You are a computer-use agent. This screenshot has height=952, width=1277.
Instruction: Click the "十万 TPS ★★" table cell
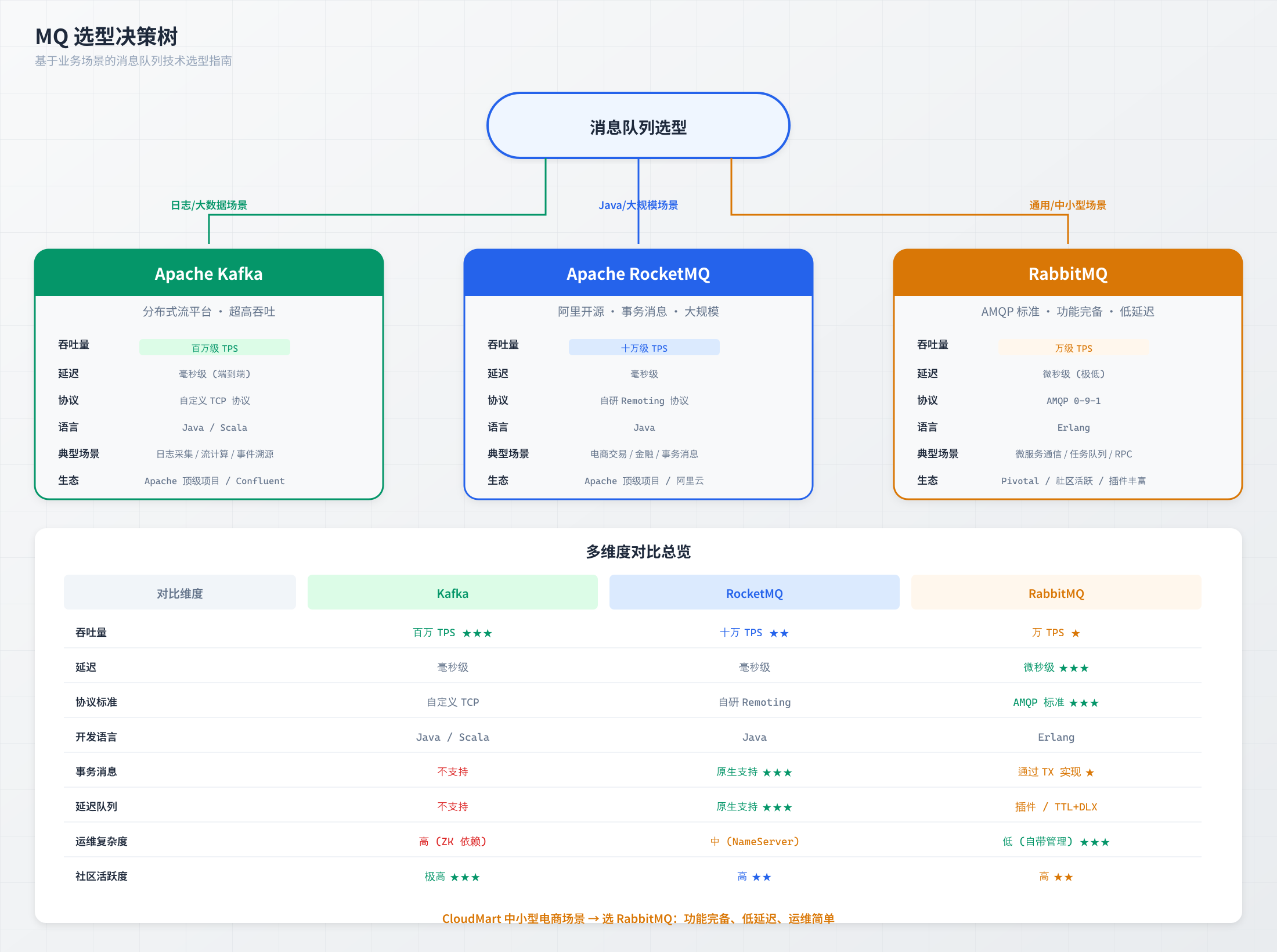tap(755, 633)
